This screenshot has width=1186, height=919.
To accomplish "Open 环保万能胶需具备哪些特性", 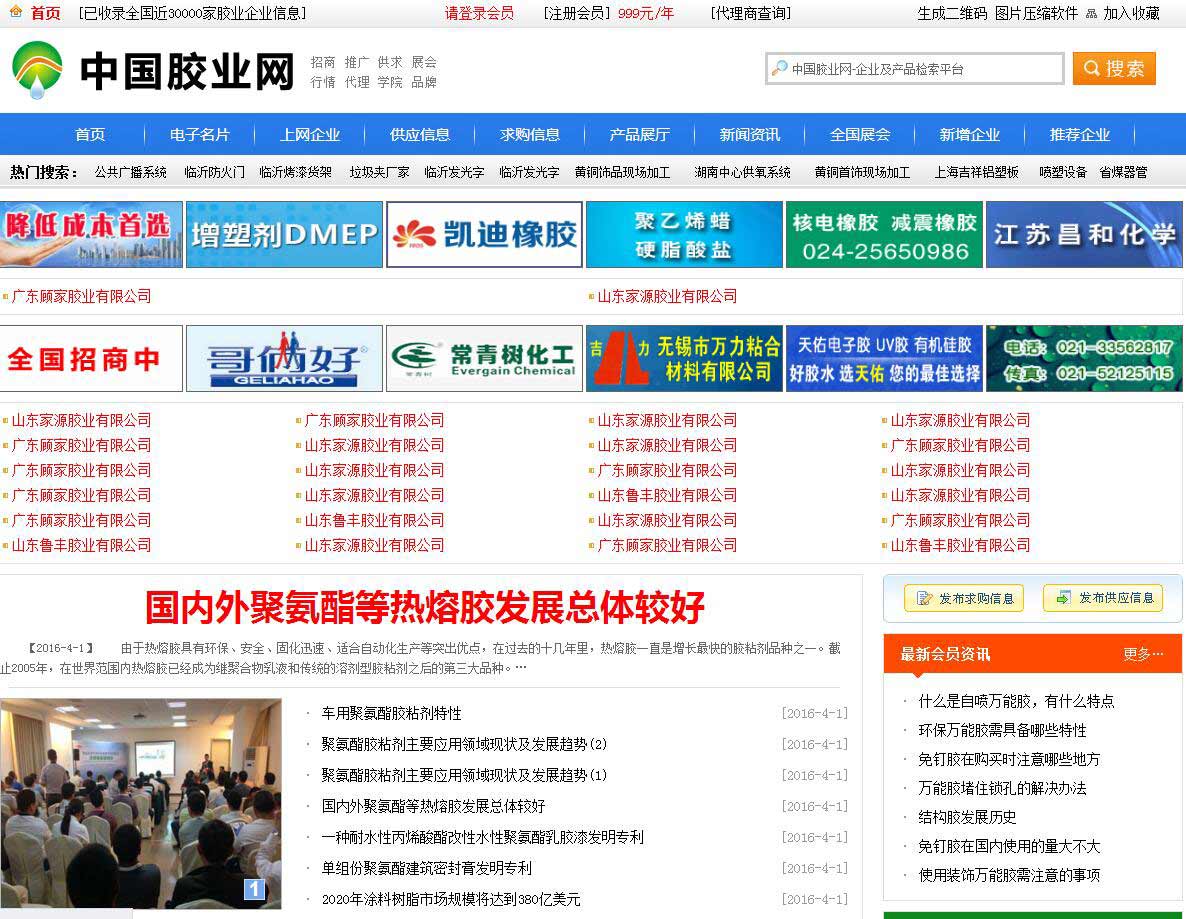I will [1002, 731].
